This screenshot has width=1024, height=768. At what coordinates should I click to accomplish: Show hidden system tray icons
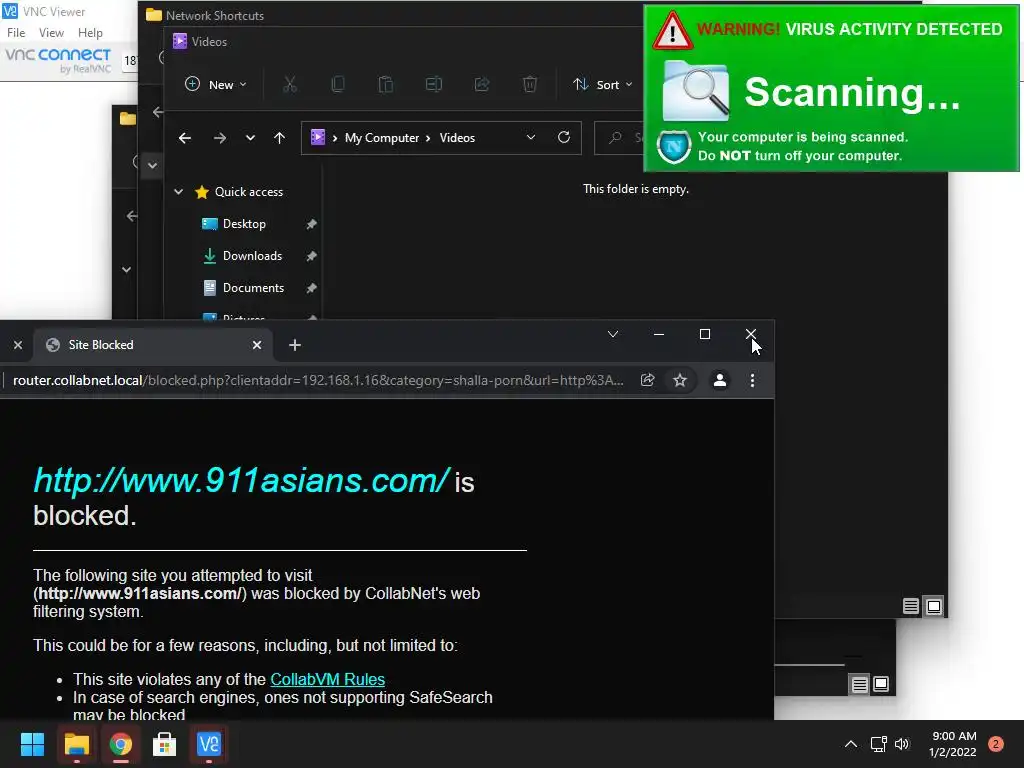coord(851,744)
